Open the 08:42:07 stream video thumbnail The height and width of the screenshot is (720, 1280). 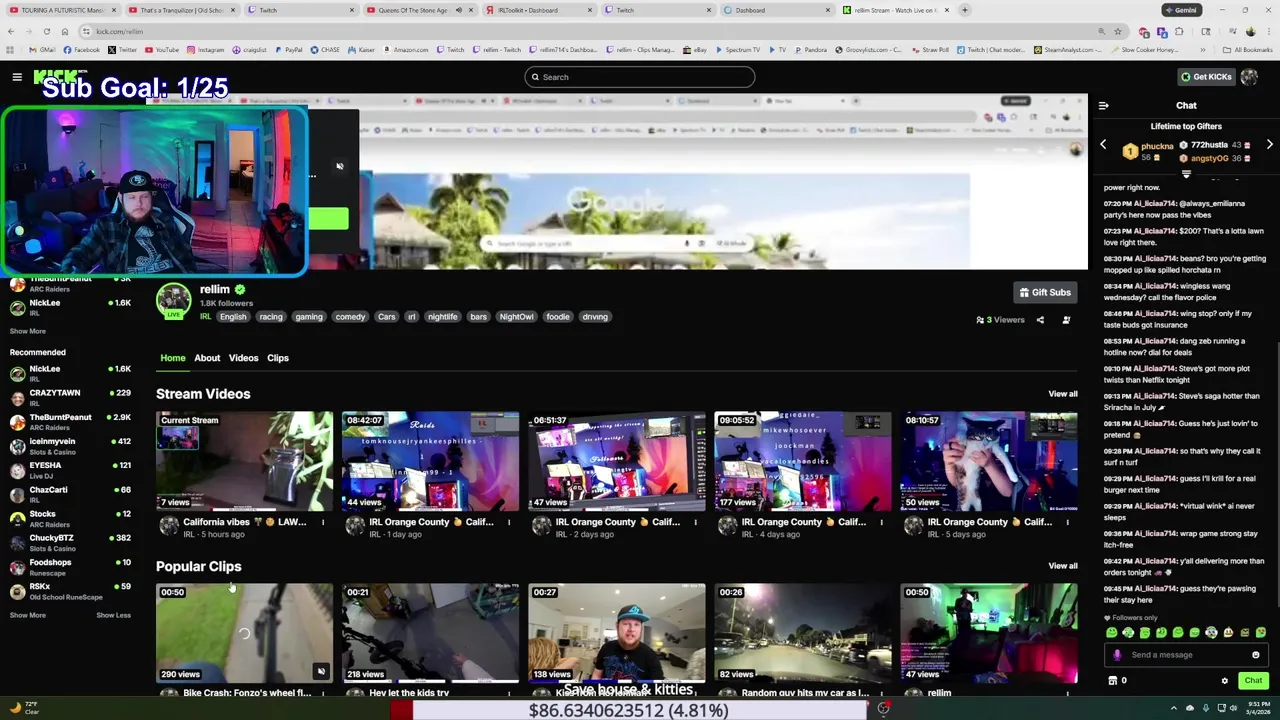pos(430,461)
